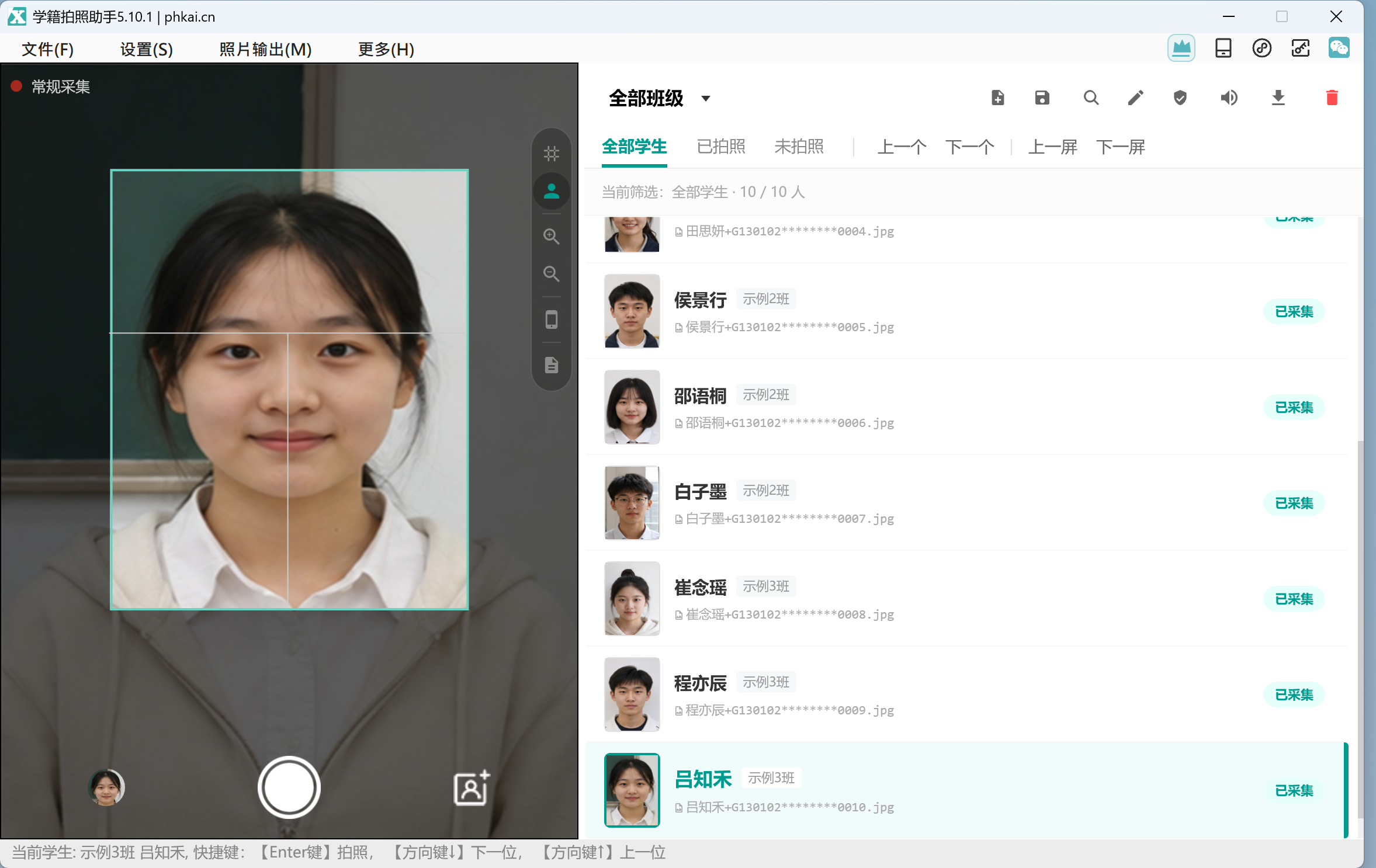Select student 崔念瑶 in list
1376x868 pixels.
coord(967,598)
